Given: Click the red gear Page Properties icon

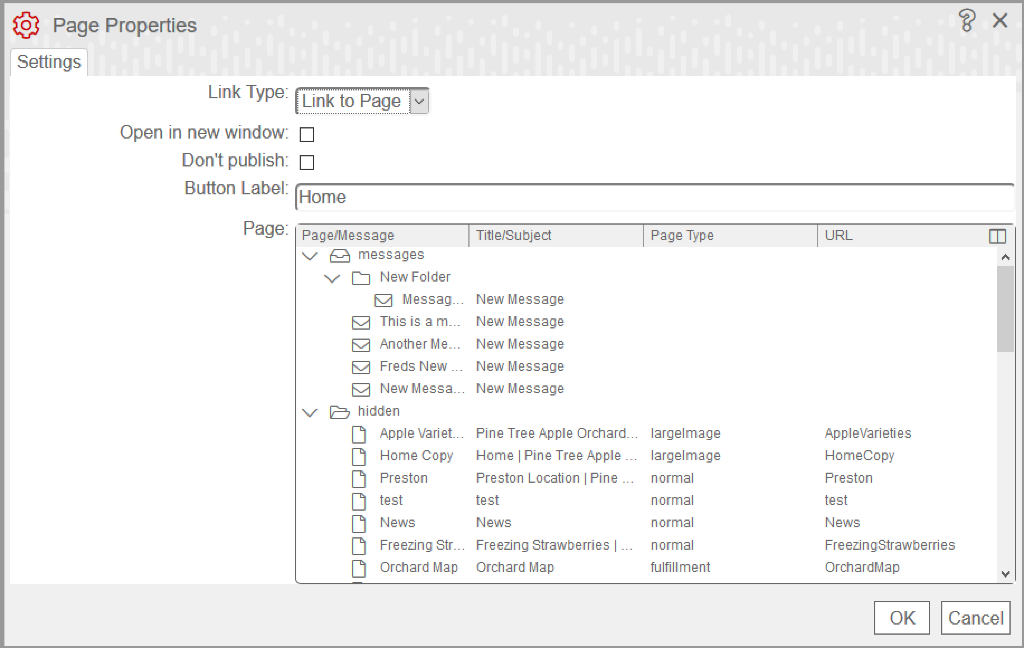Looking at the screenshot, I should pos(26,25).
